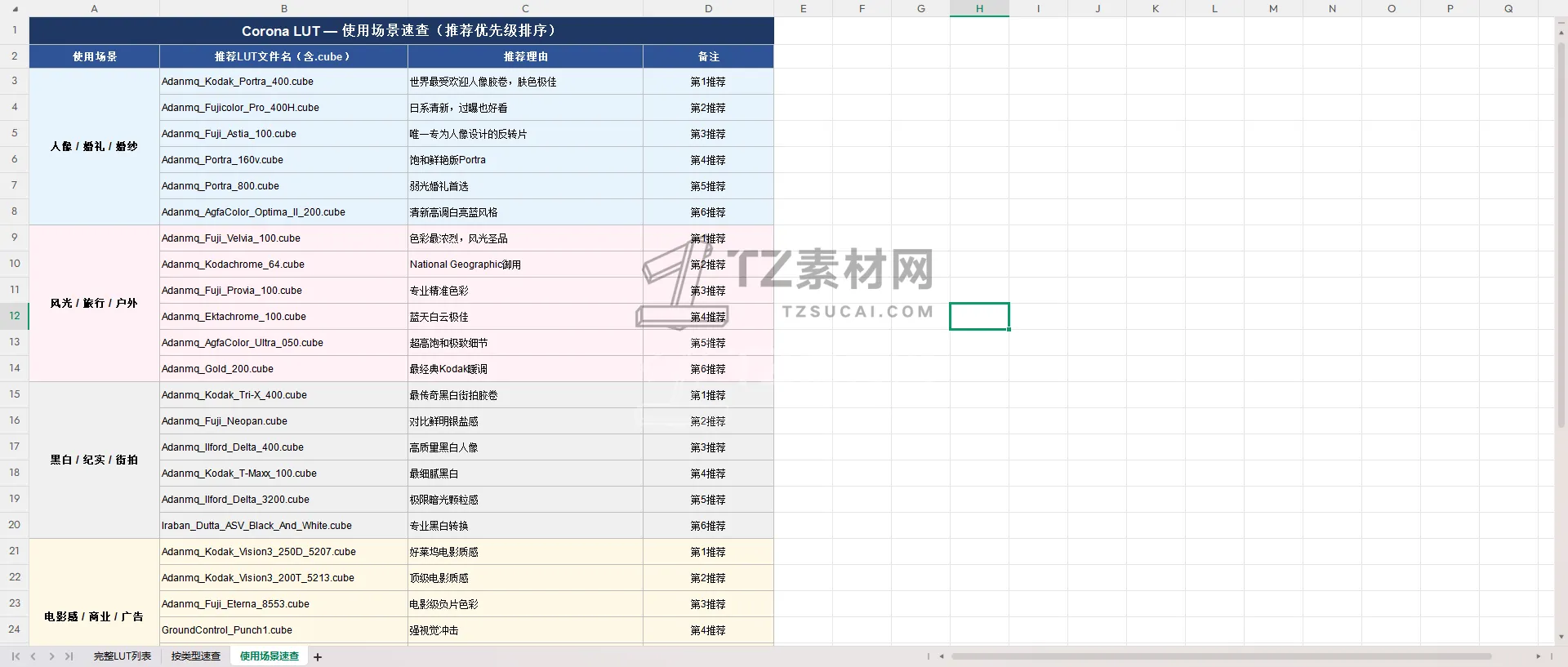Click the 备注 header cell
The height and width of the screenshot is (667, 1568).
709,56
